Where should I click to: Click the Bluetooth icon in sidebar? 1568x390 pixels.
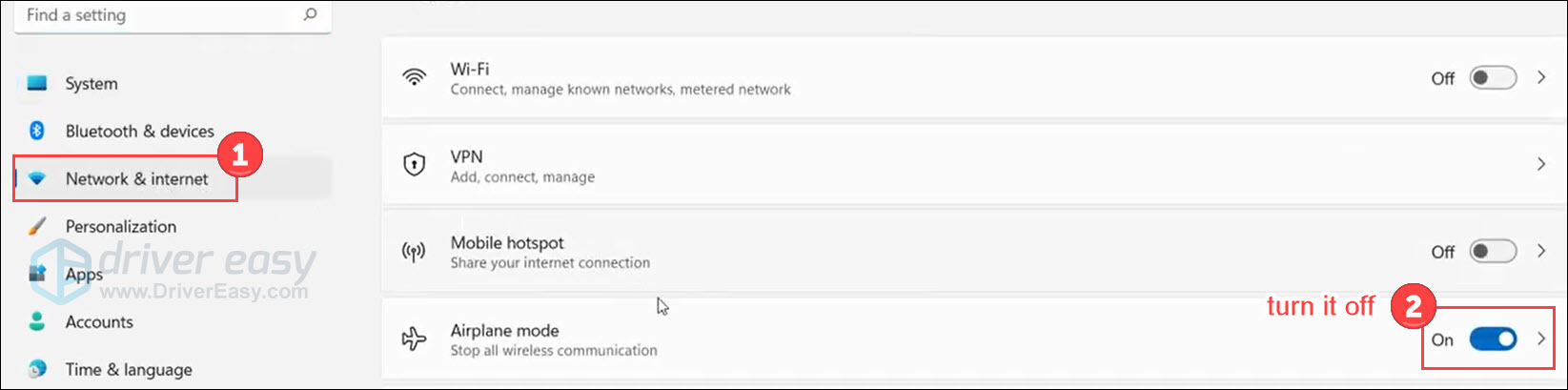pyautogui.click(x=37, y=131)
